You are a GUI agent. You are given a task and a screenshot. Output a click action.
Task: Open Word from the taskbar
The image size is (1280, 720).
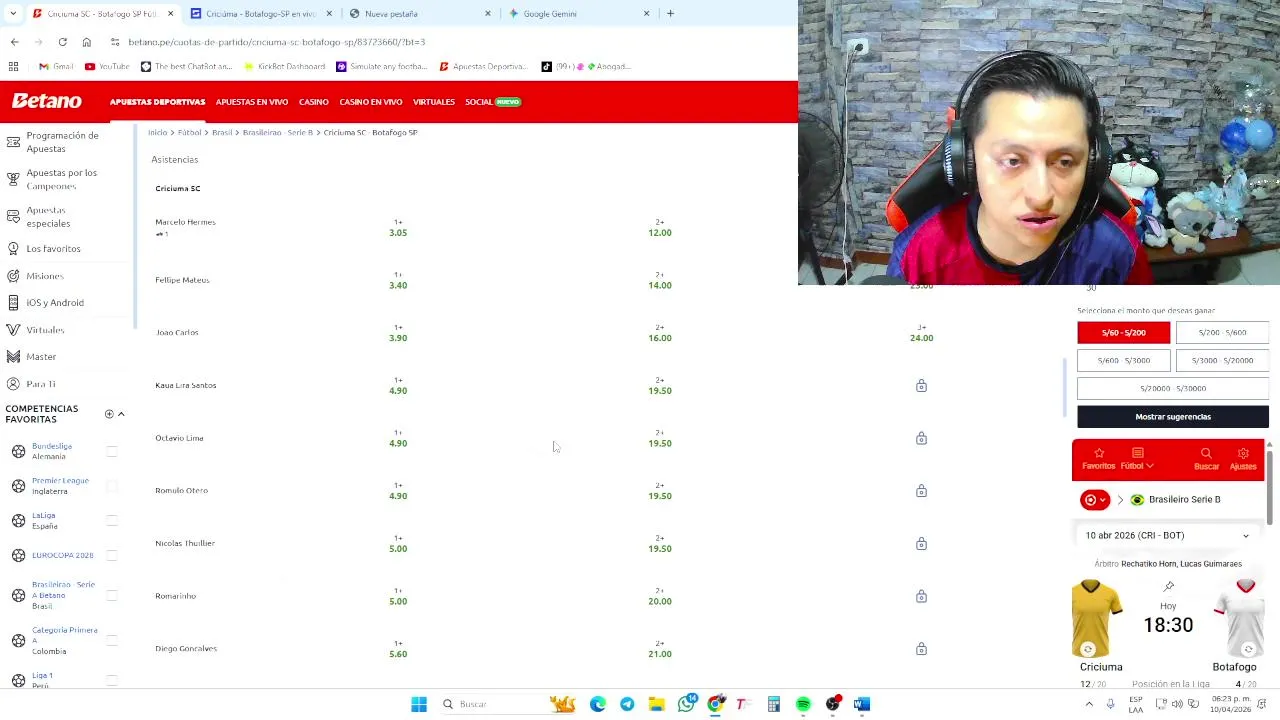(x=862, y=704)
